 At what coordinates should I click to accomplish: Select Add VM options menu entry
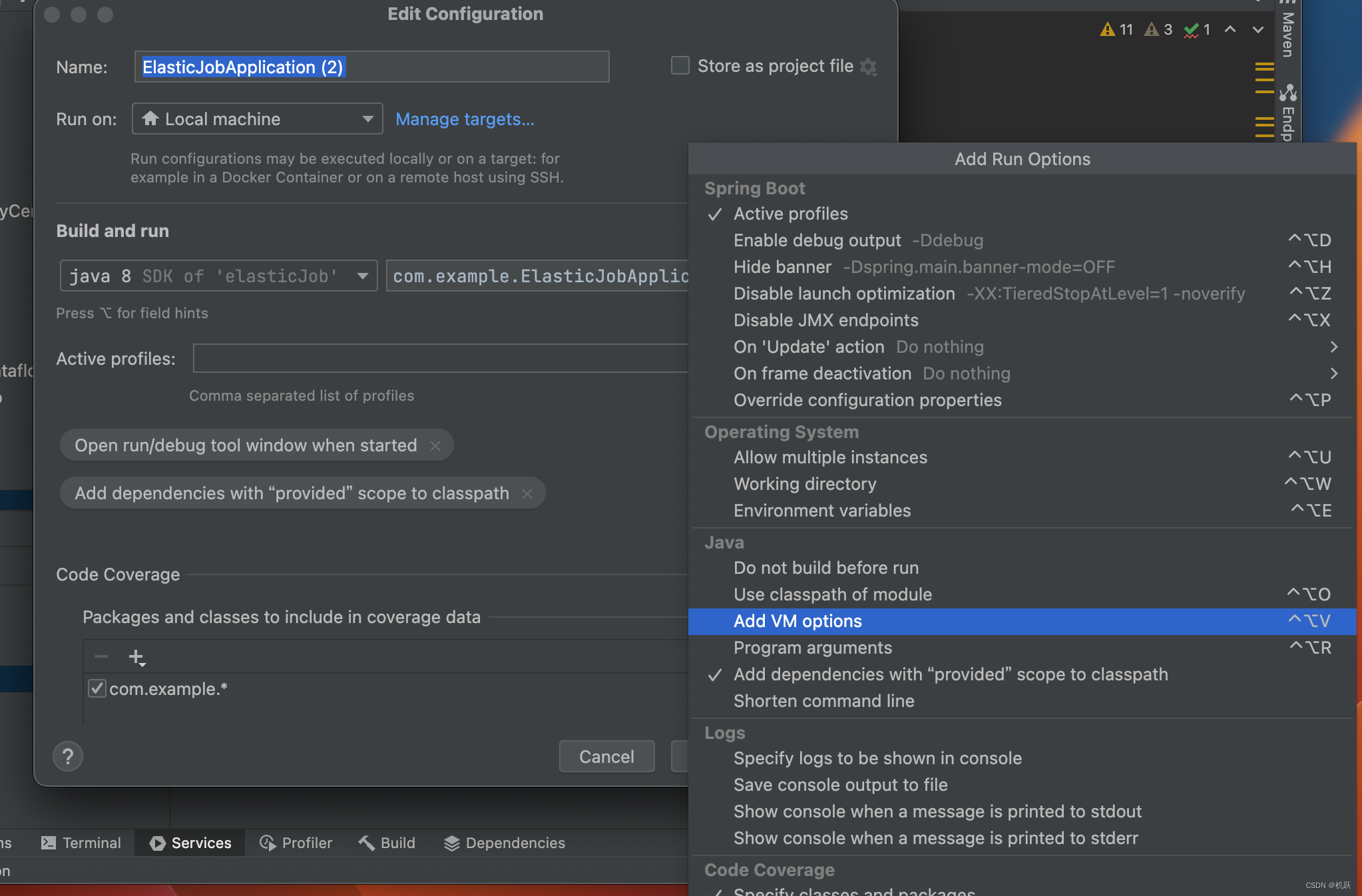click(797, 621)
